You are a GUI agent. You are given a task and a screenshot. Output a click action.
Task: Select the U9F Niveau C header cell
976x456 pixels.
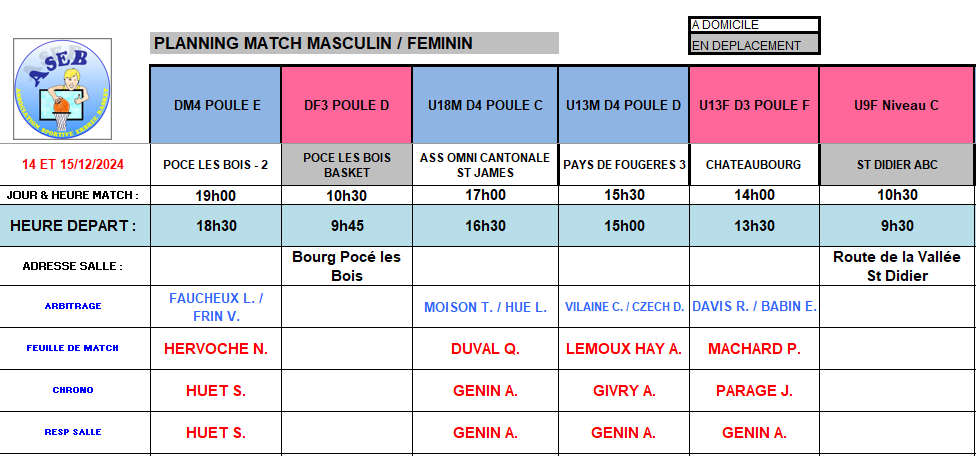point(896,105)
